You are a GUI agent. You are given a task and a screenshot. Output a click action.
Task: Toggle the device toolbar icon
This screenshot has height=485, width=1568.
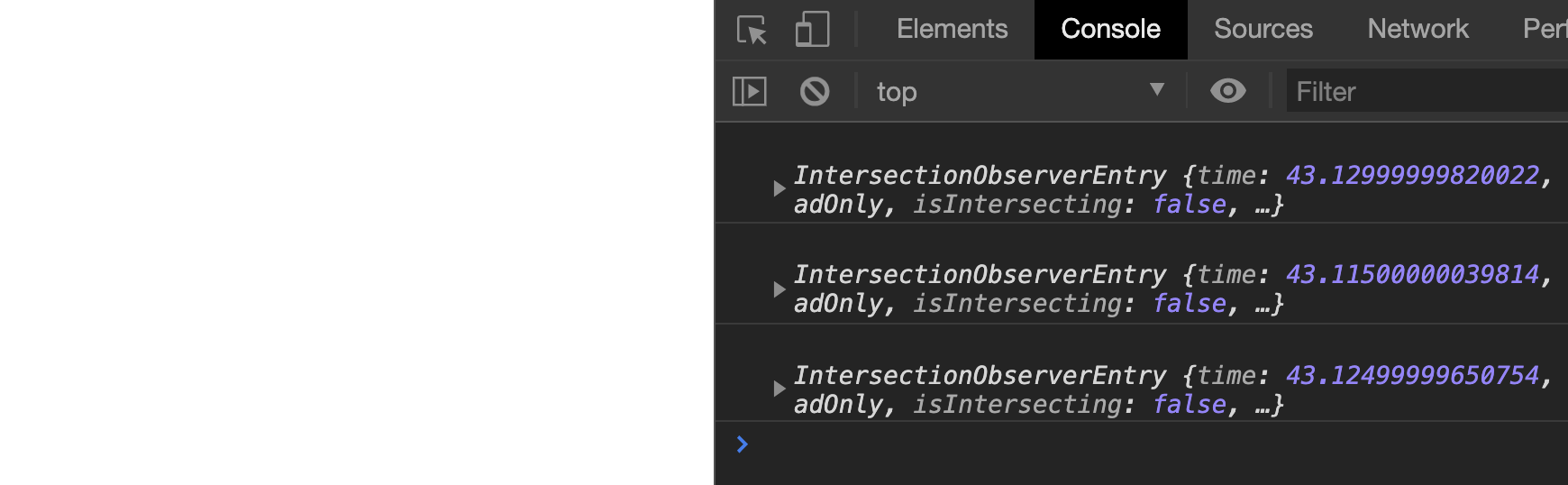click(x=812, y=30)
